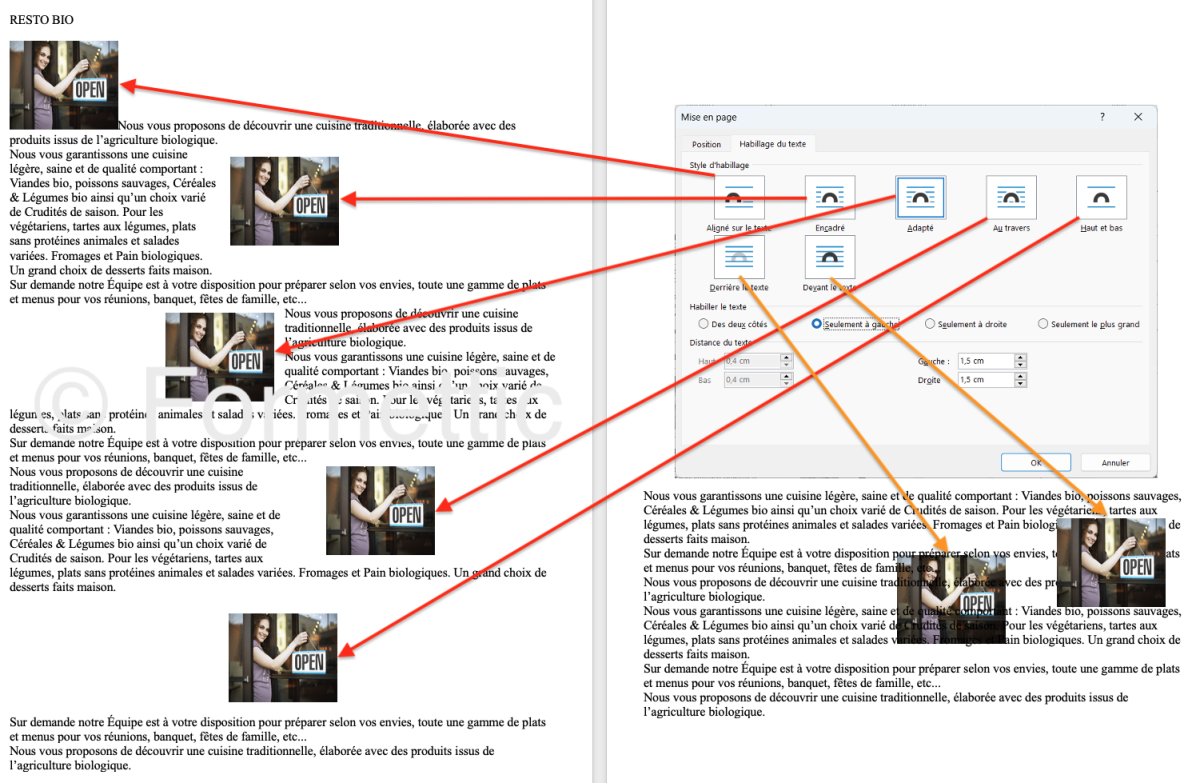1200x783 pixels.
Task: Increase the Gauche distance with up arrow
Action: pyautogui.click(x=1019, y=357)
